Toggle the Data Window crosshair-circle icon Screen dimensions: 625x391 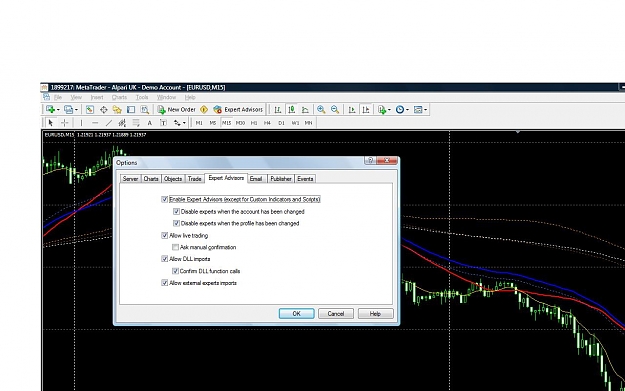(x=104, y=109)
